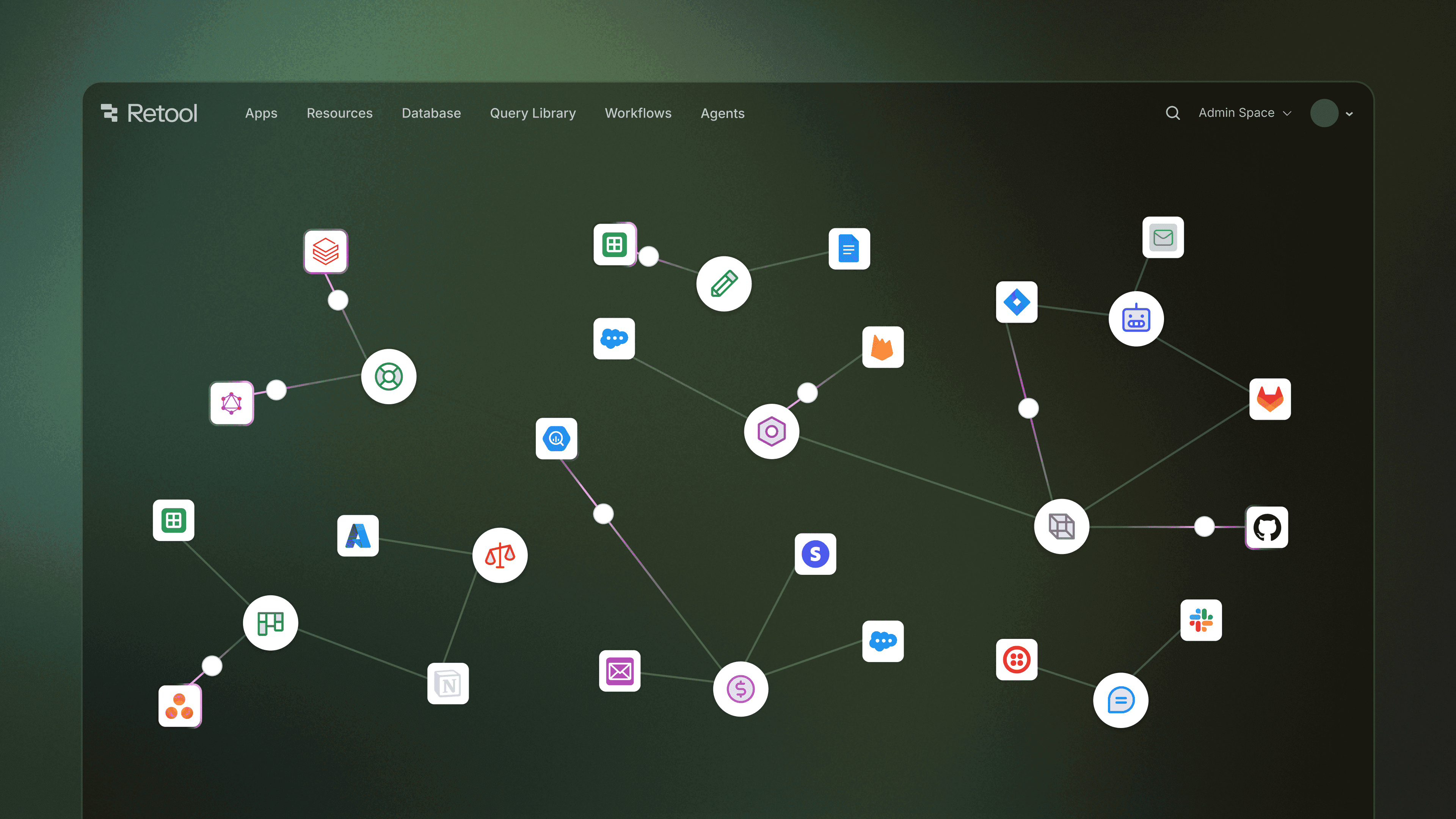Click the white dot below the Firebase icon
The width and height of the screenshot is (1456, 819).
tap(807, 392)
